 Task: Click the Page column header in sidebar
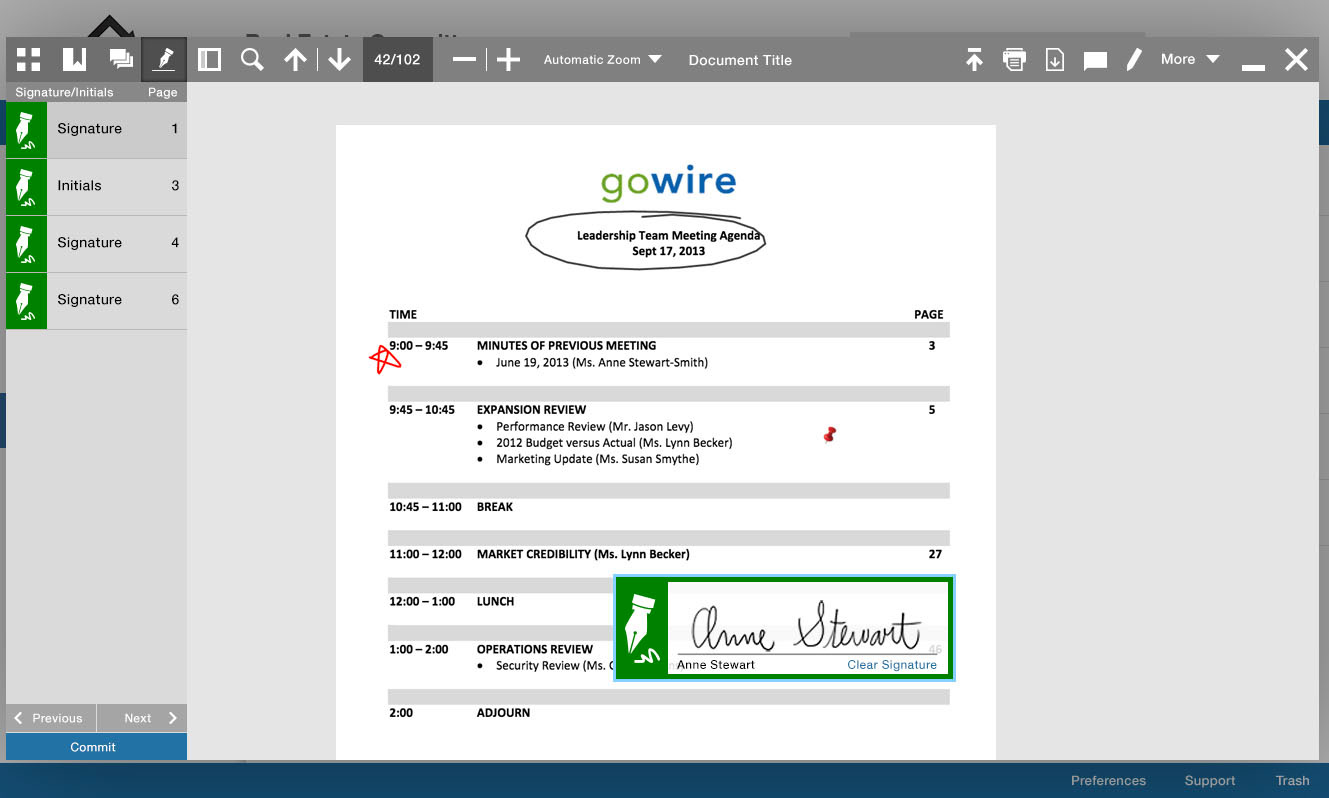[162, 92]
